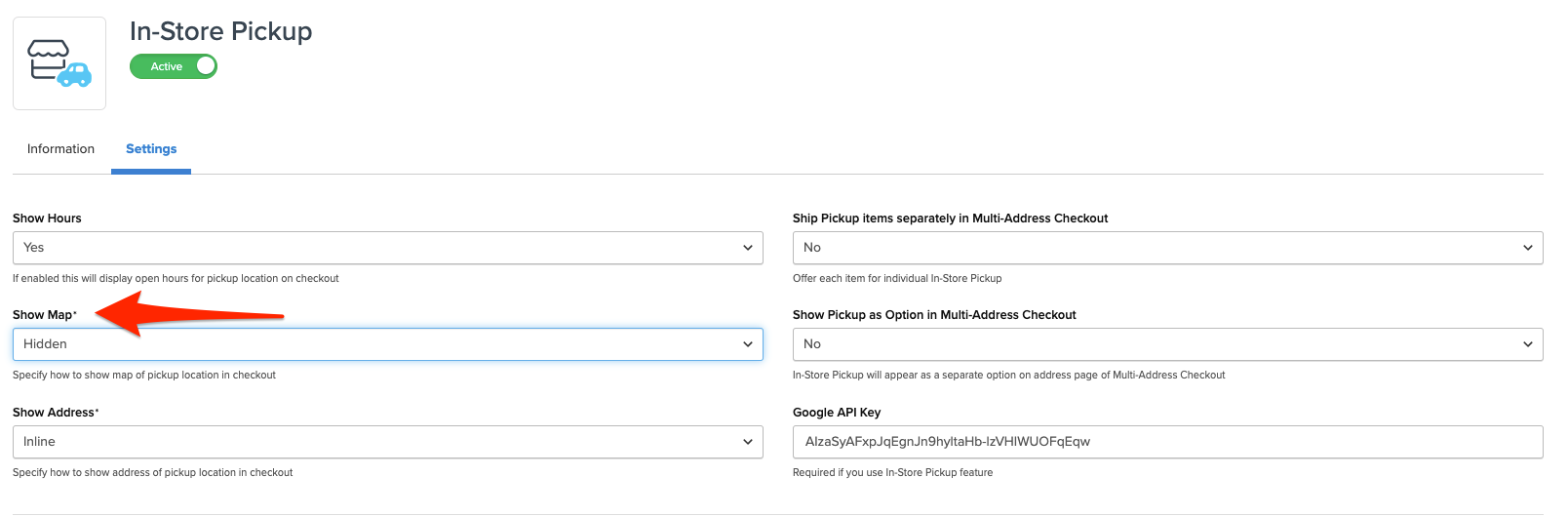The image size is (1568, 517).
Task: Focus the Google API Key input field
Action: click(1167, 442)
